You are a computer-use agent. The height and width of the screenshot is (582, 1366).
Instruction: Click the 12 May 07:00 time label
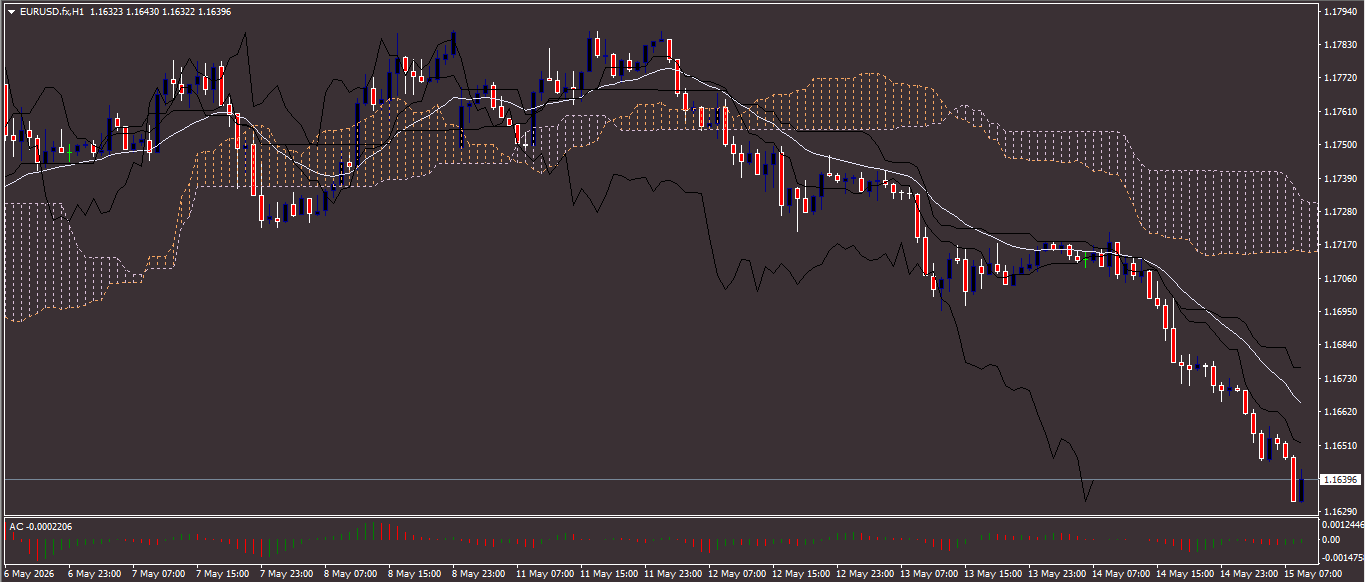pyautogui.click(x=737, y=575)
